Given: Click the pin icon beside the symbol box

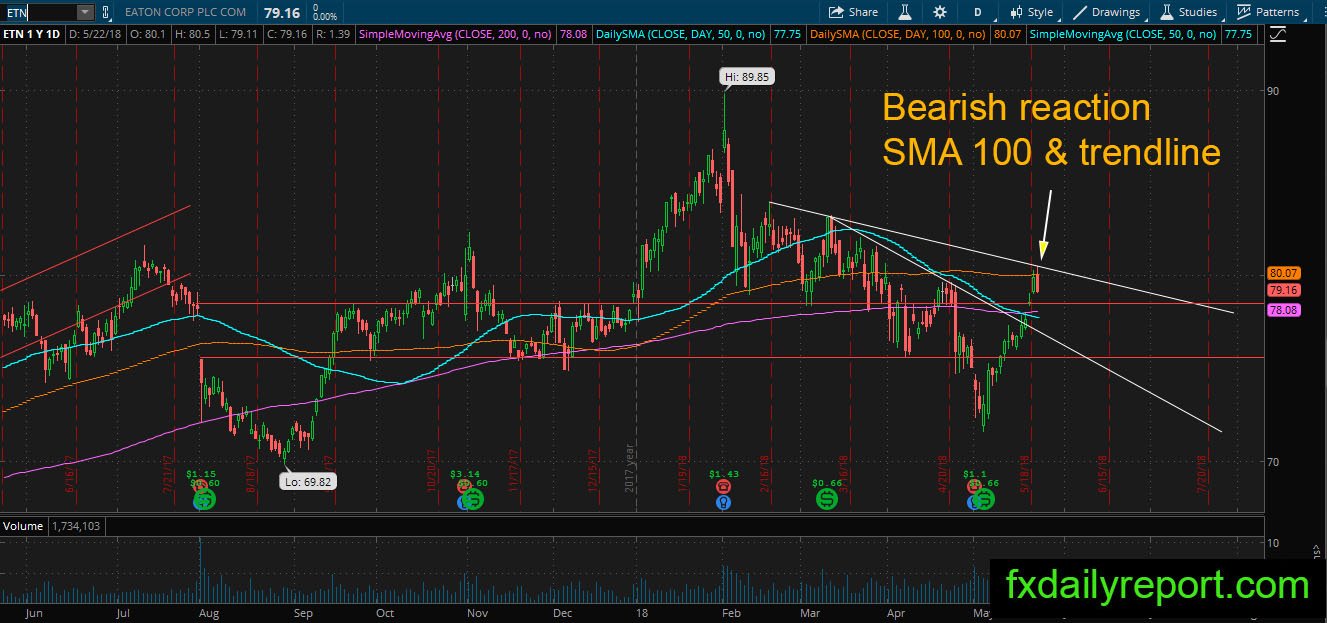Looking at the screenshot, I should tap(107, 12).
